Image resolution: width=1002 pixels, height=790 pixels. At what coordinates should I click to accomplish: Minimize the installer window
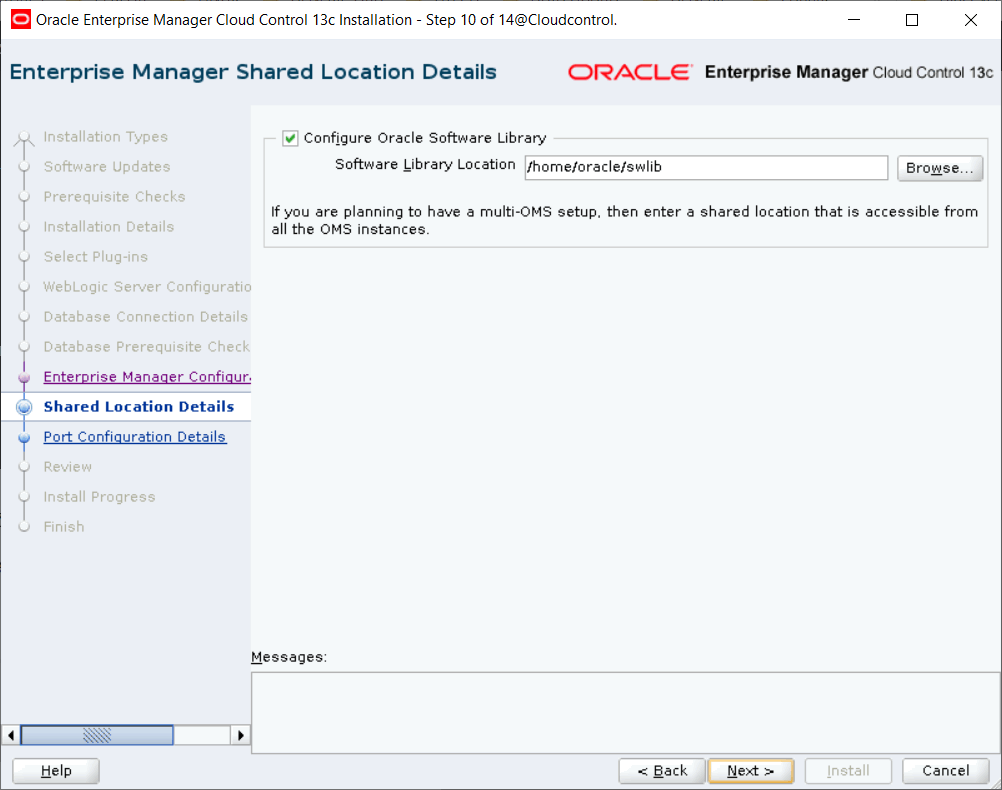pyautogui.click(x=854, y=20)
